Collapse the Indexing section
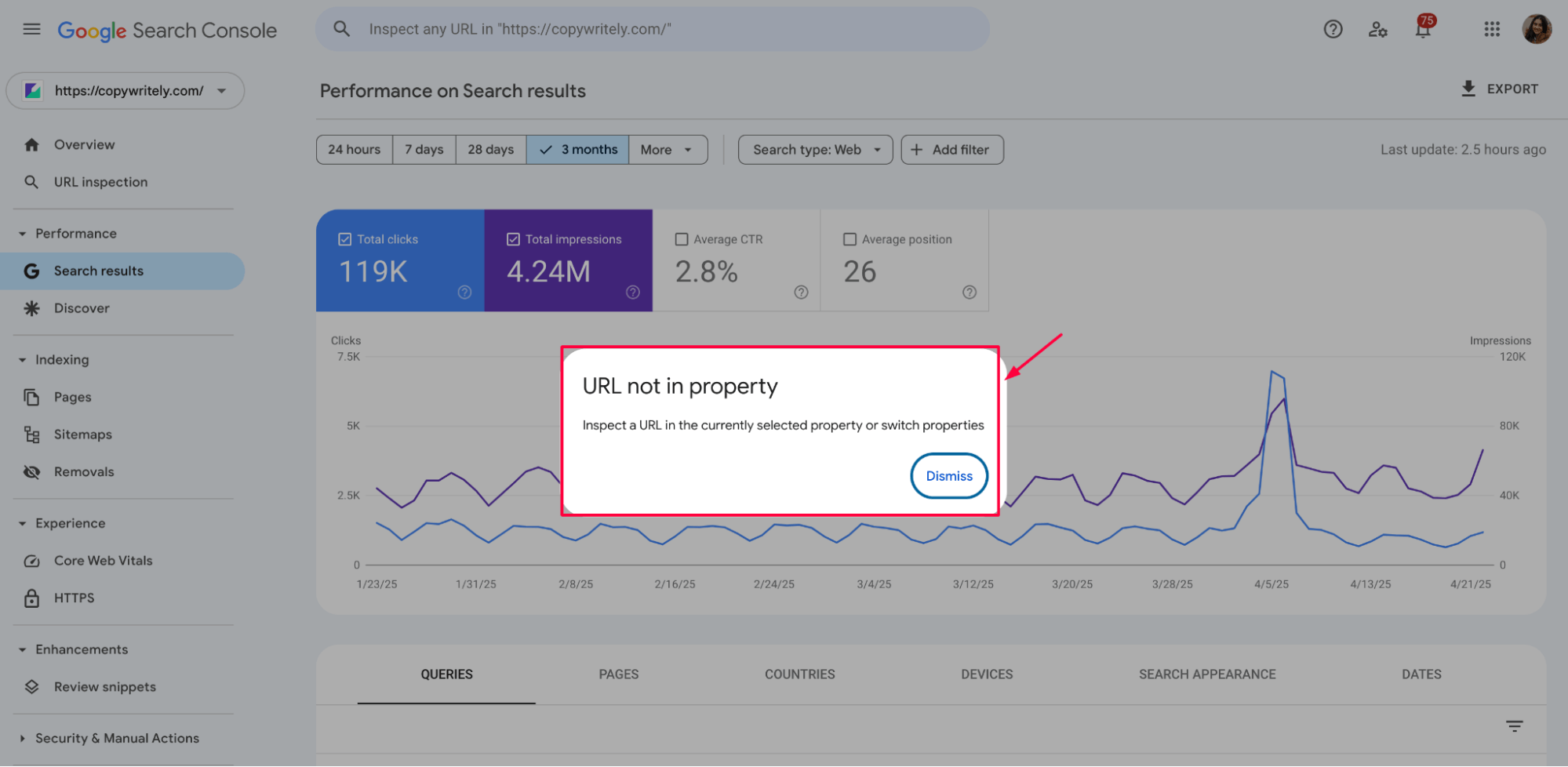Screen dimensions: 1568x767 click(22, 360)
